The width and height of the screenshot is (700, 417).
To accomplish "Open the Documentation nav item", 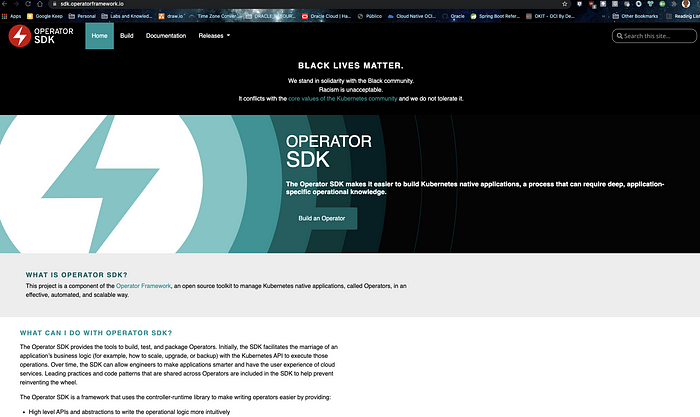I will point(166,36).
